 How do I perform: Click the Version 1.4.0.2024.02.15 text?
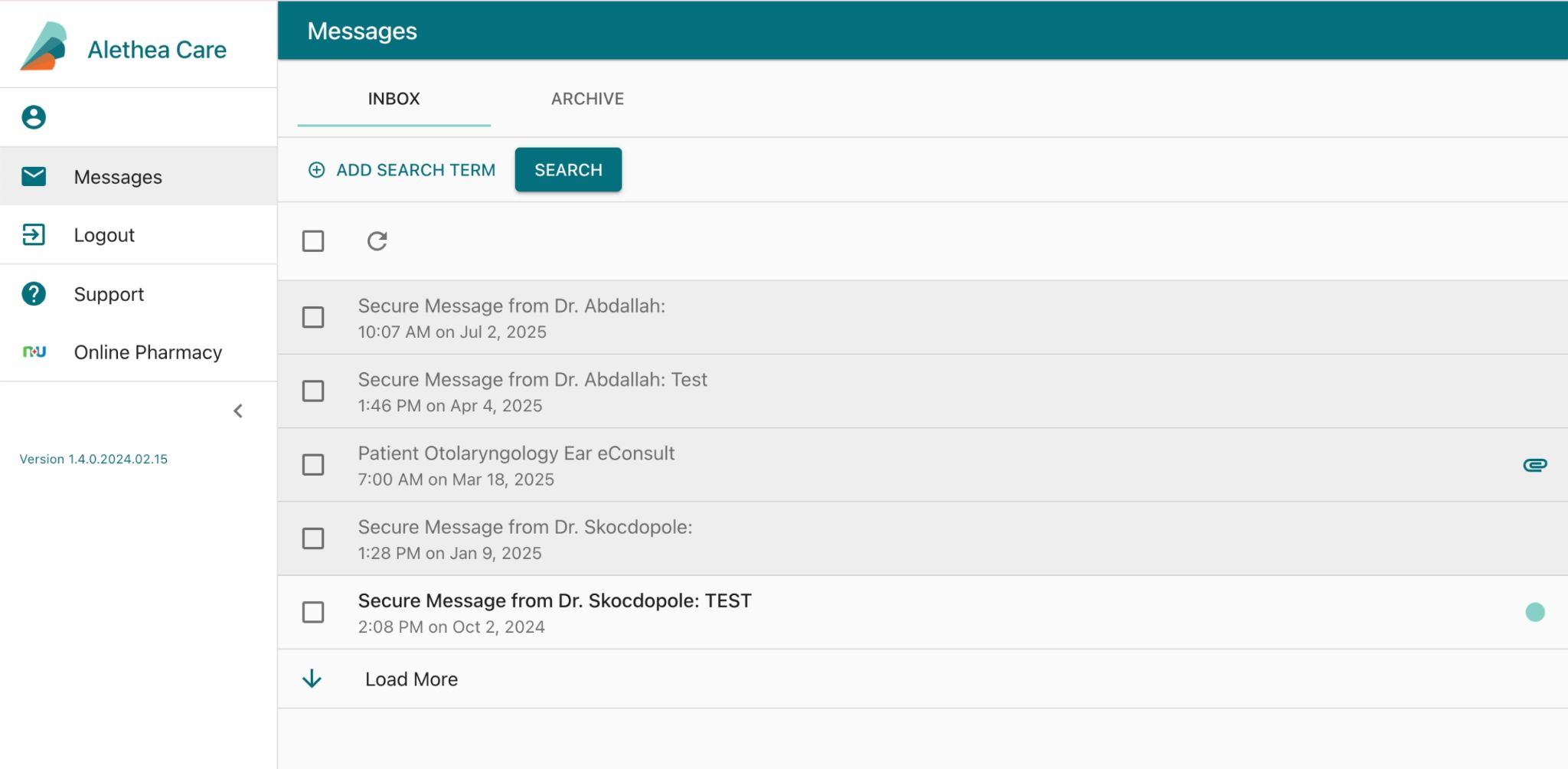click(x=93, y=459)
